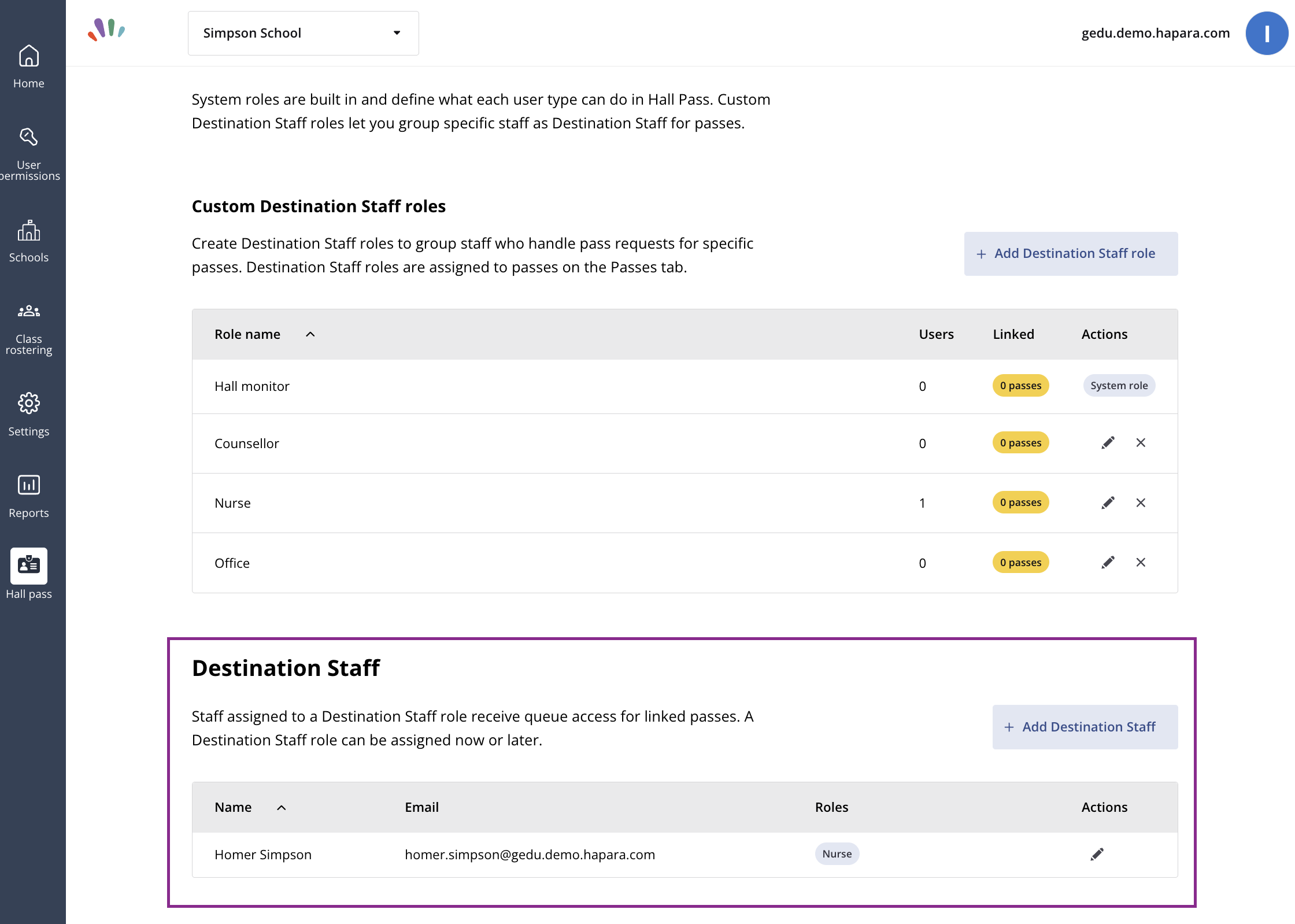Open User permissions in sidebar
Screen dimensions: 1295x924
pos(29,154)
